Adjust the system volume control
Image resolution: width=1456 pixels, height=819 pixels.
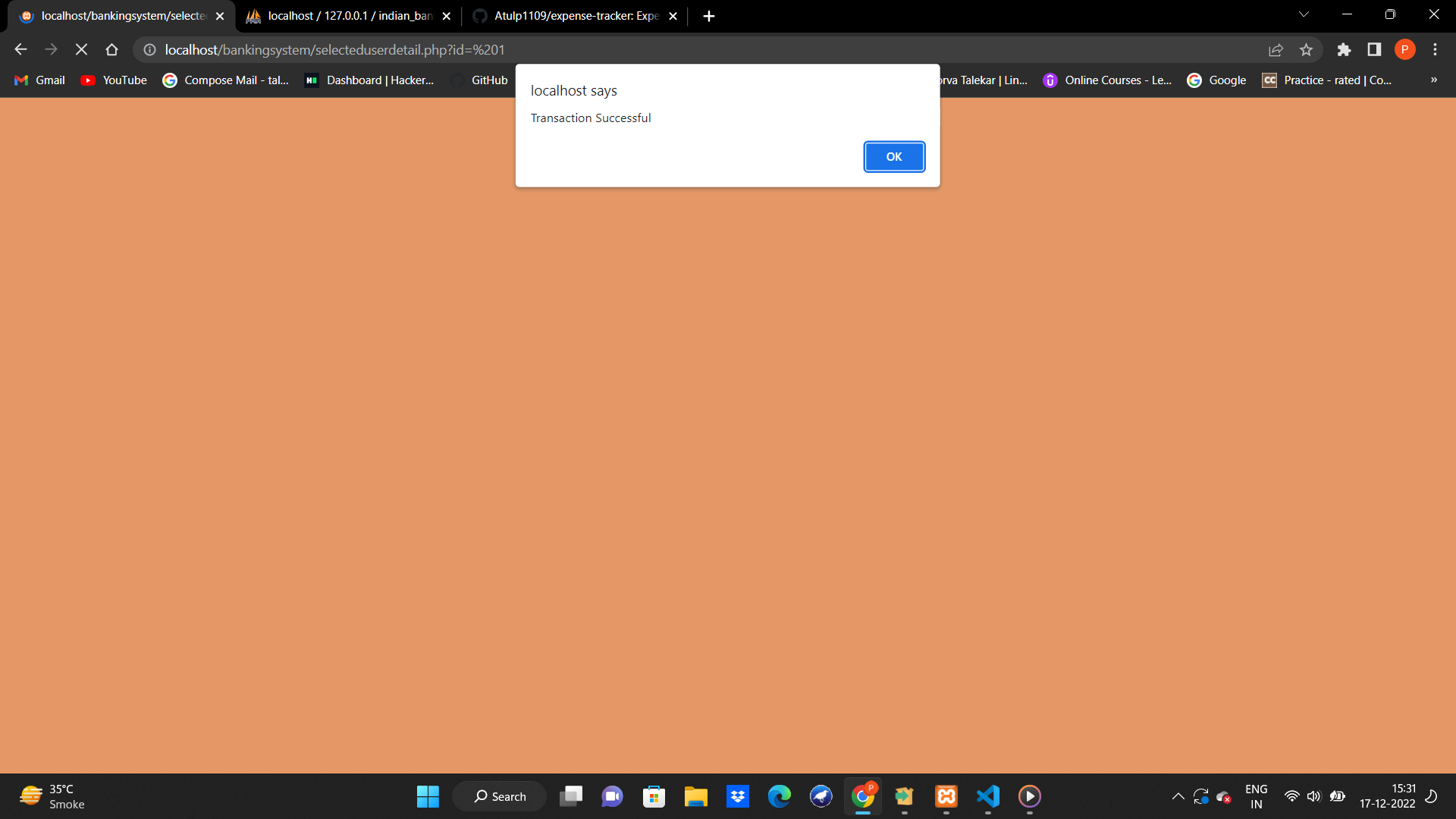coord(1314,796)
